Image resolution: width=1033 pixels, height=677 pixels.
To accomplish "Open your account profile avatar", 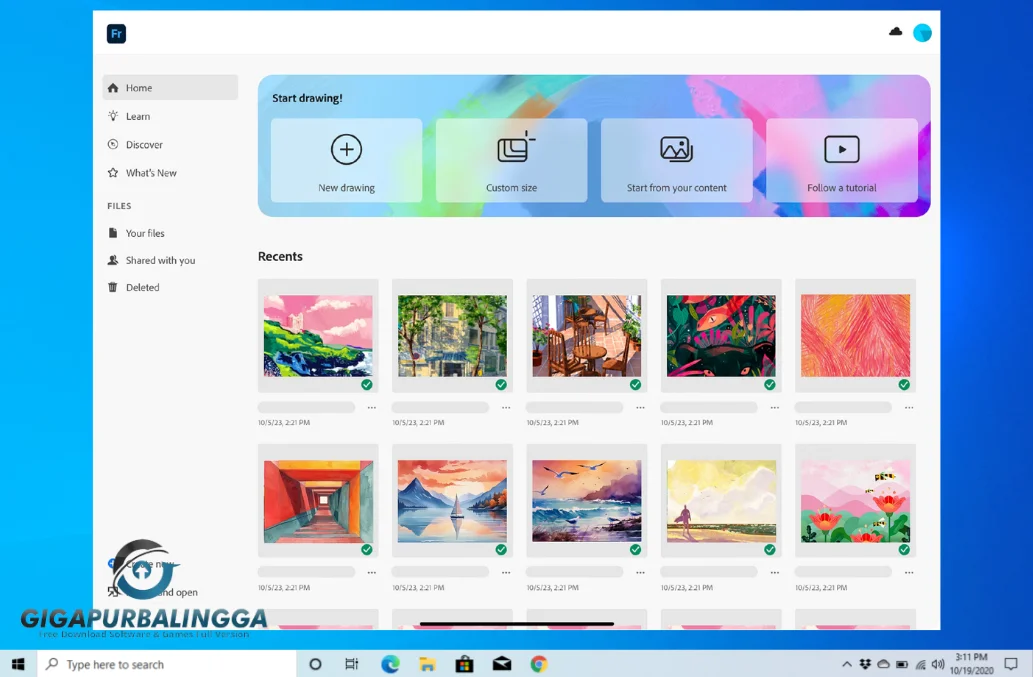I will pyautogui.click(x=921, y=32).
